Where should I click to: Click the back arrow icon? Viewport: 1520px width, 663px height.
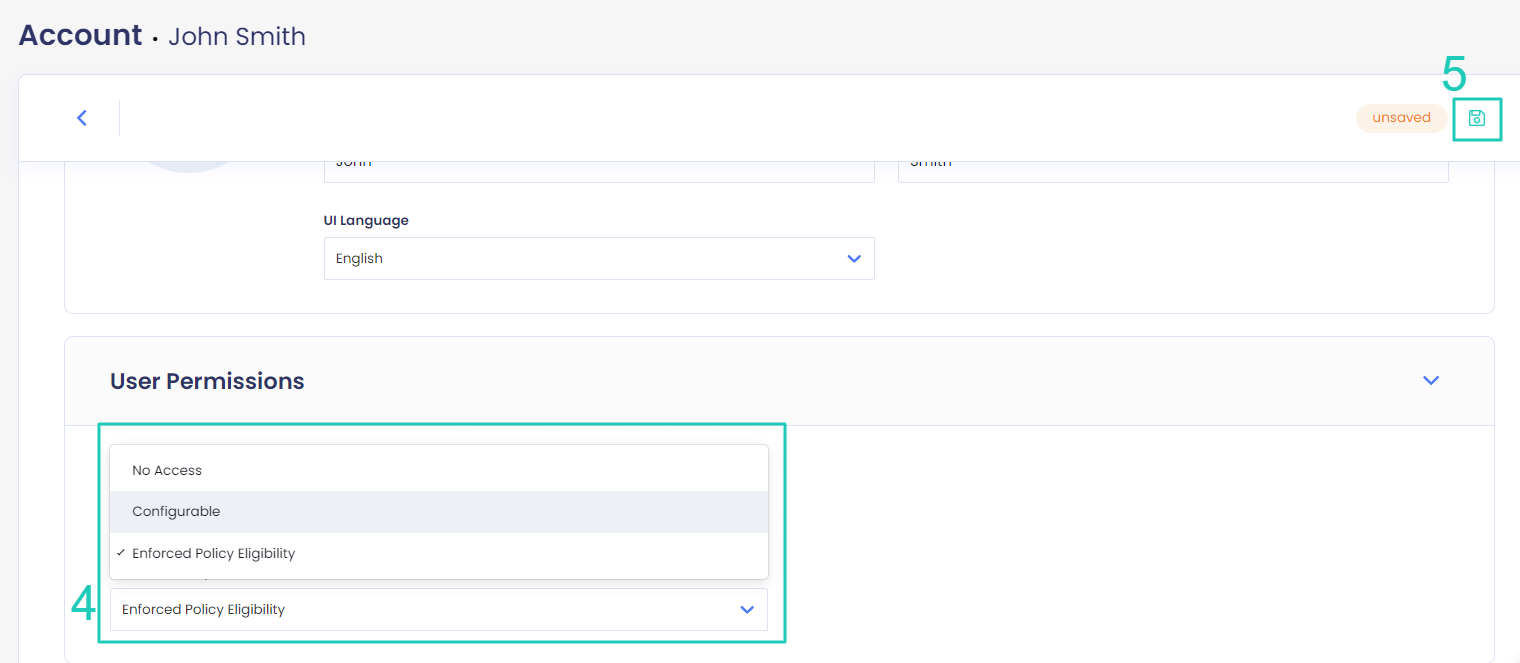tap(82, 118)
